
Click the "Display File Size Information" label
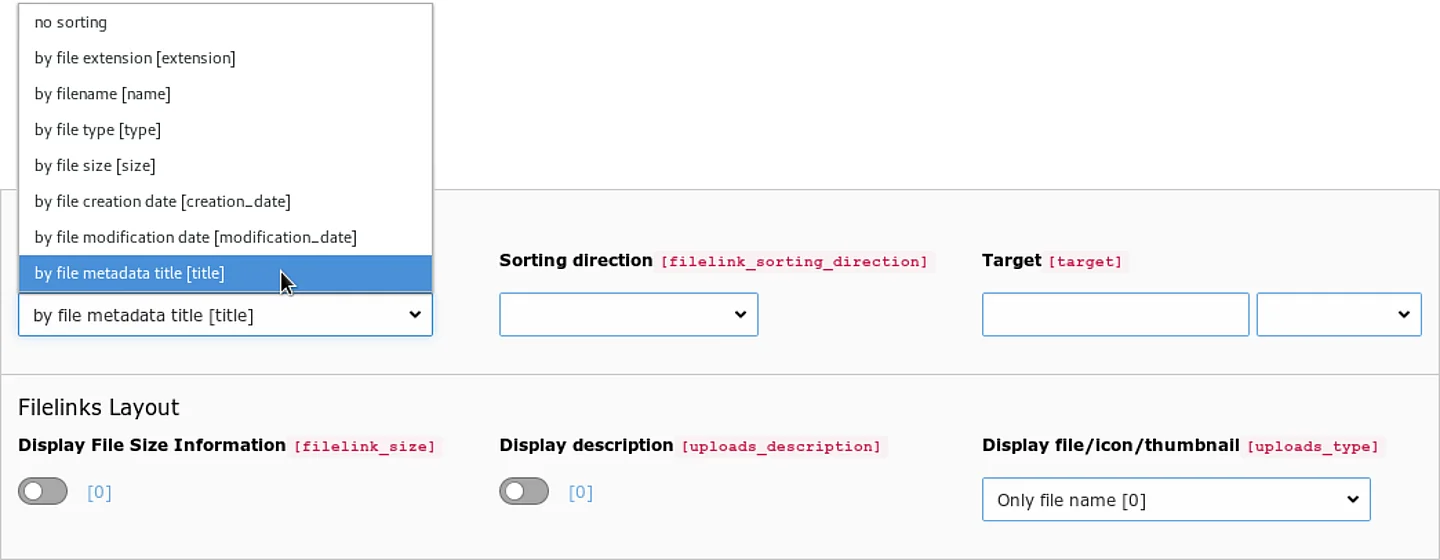152,446
